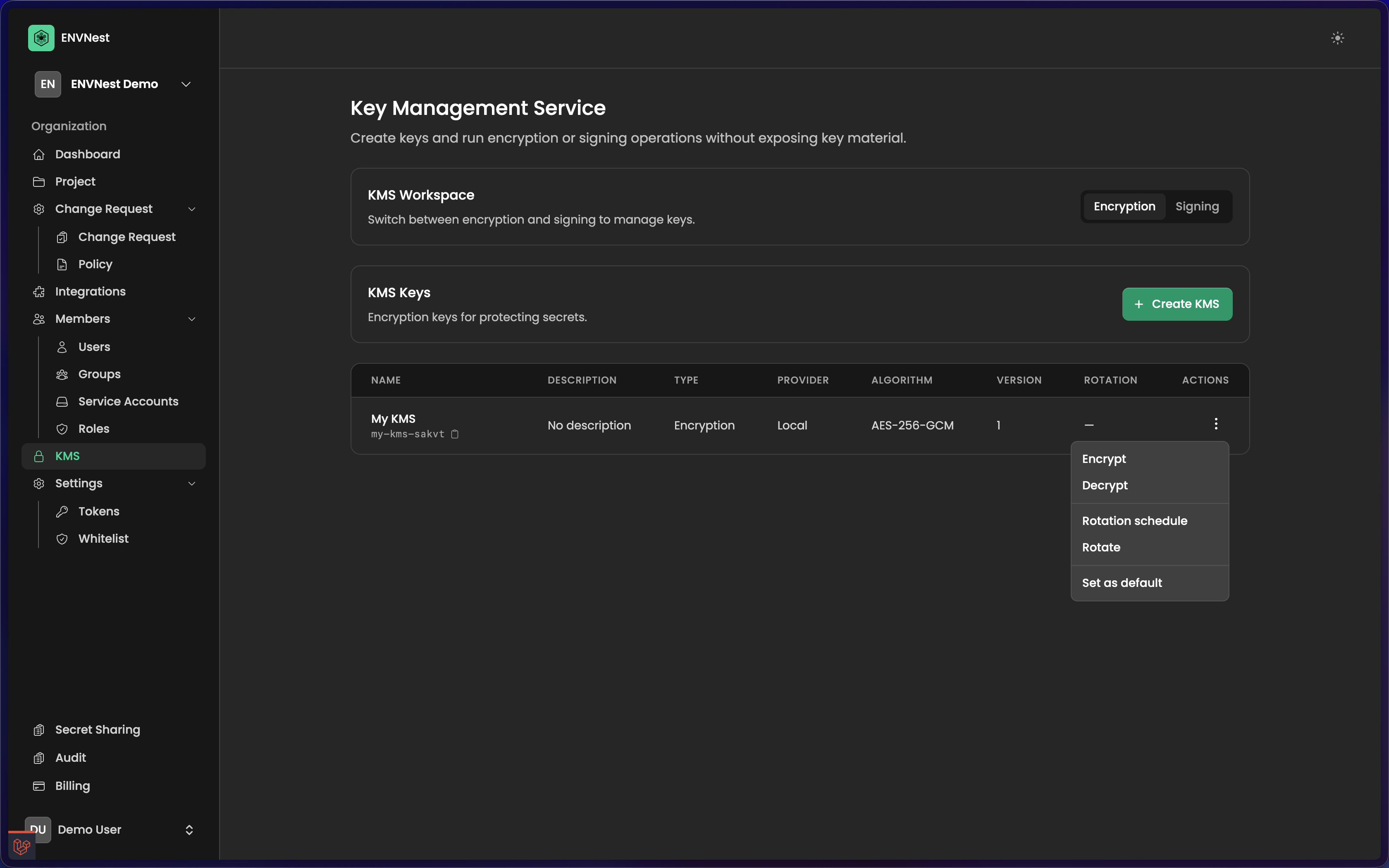Select Set as default menu entry
1389x868 pixels.
click(1122, 583)
